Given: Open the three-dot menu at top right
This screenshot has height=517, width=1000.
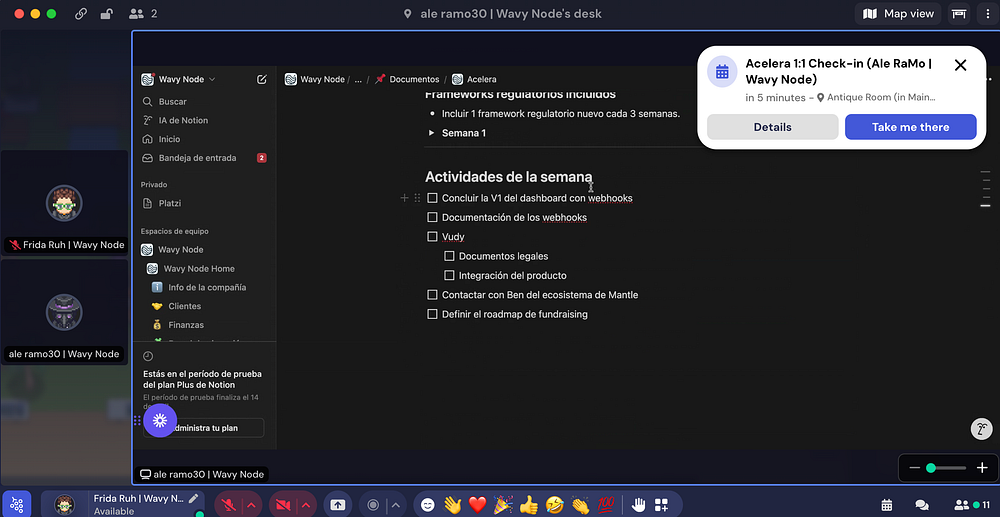Looking at the screenshot, I should tap(988, 13).
